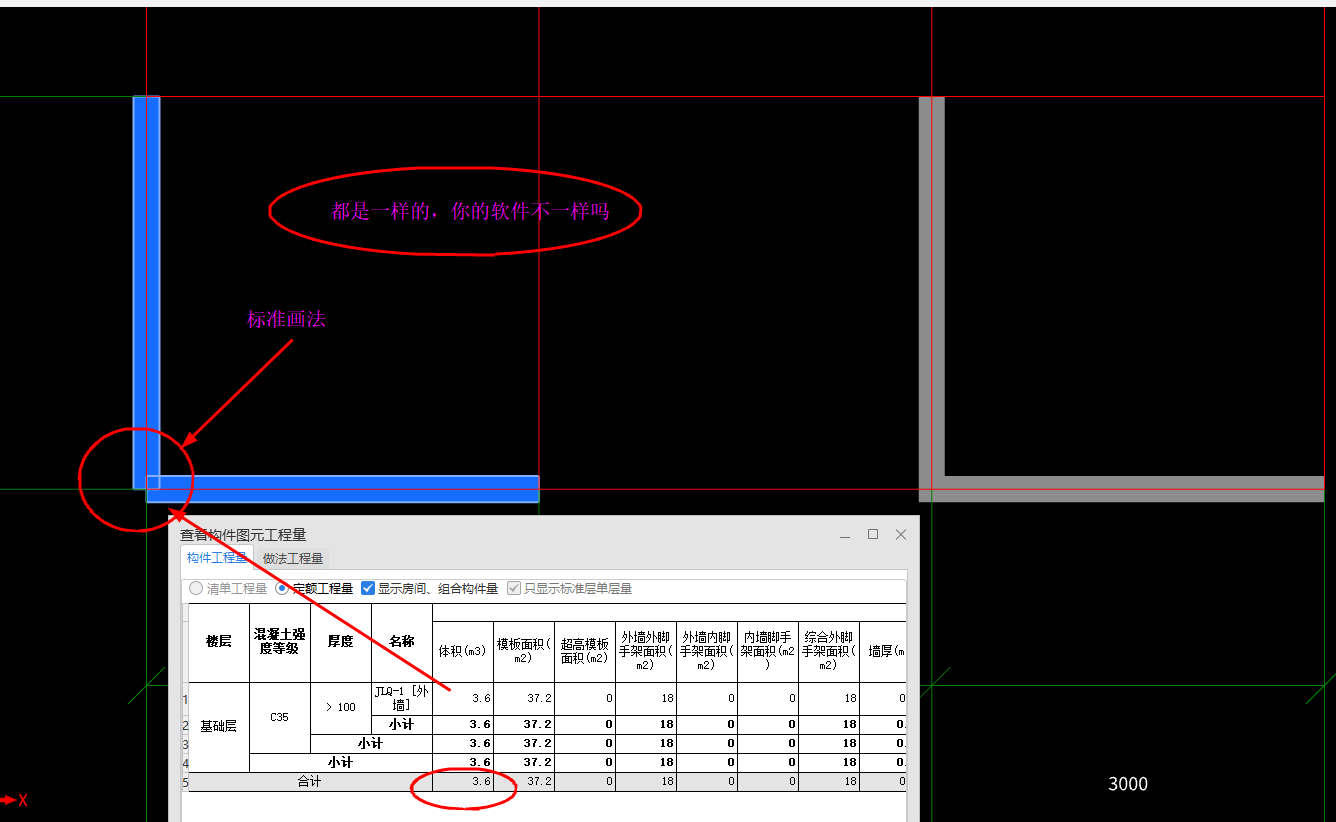This screenshot has height=822, width=1336.
Task: Uncheck 显示房间、组合构件量 checkbox
Action: 429,588
